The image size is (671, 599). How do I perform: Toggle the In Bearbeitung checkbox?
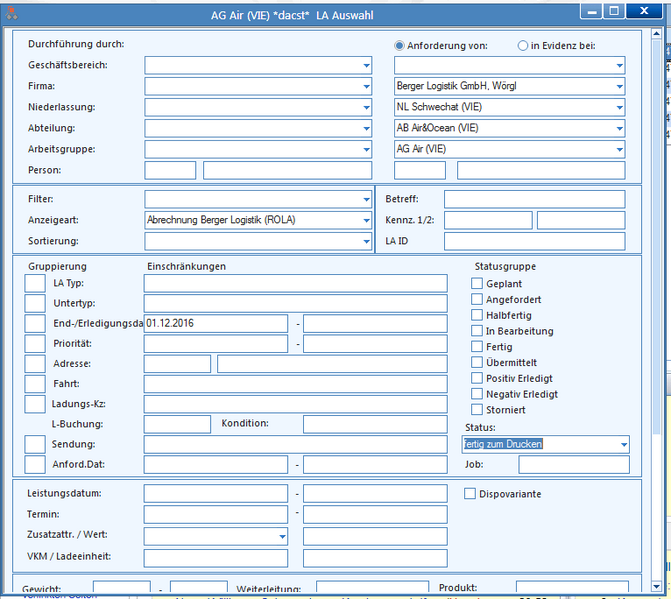[477, 331]
